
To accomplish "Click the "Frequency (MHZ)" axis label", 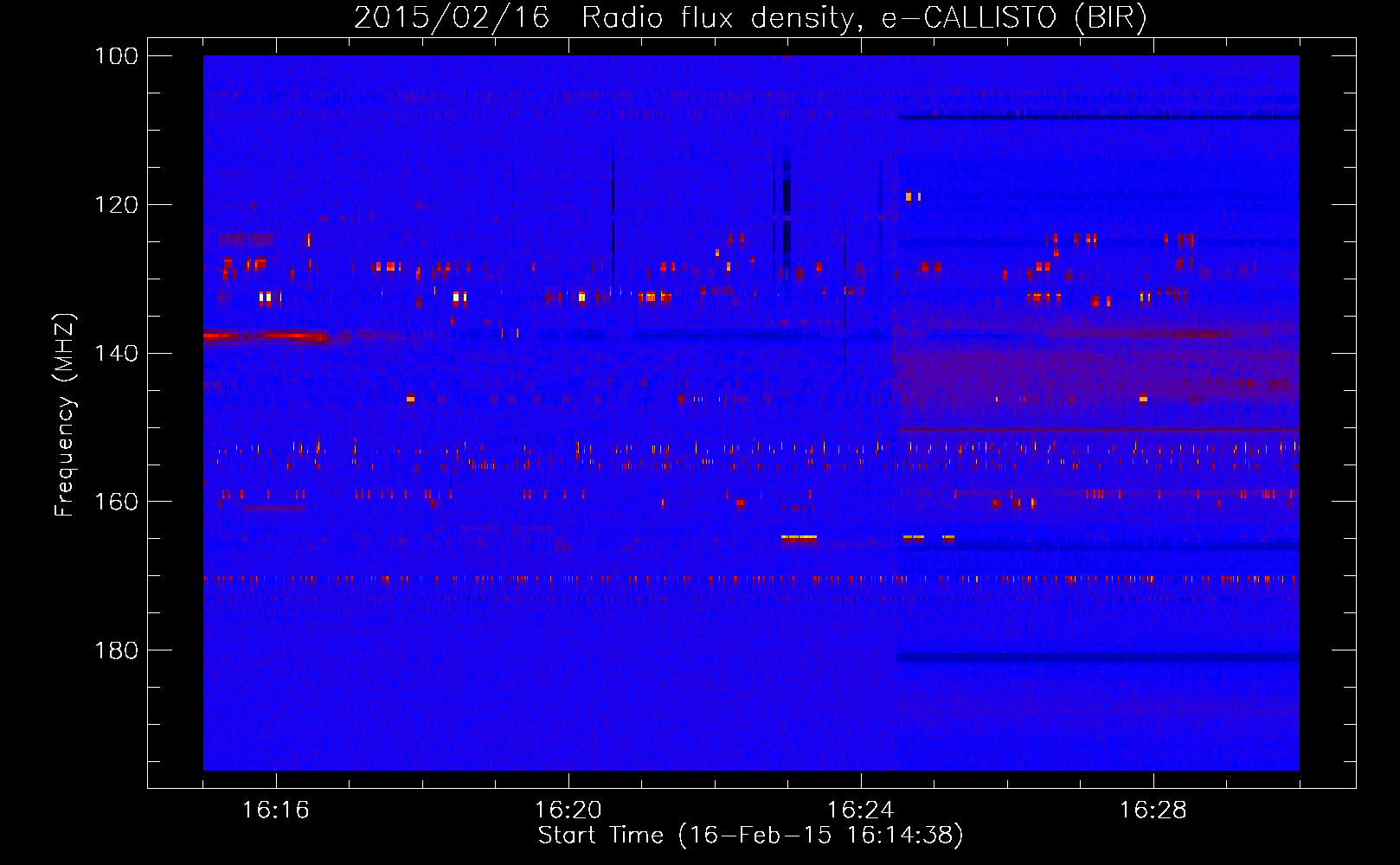I will pyautogui.click(x=65, y=414).
